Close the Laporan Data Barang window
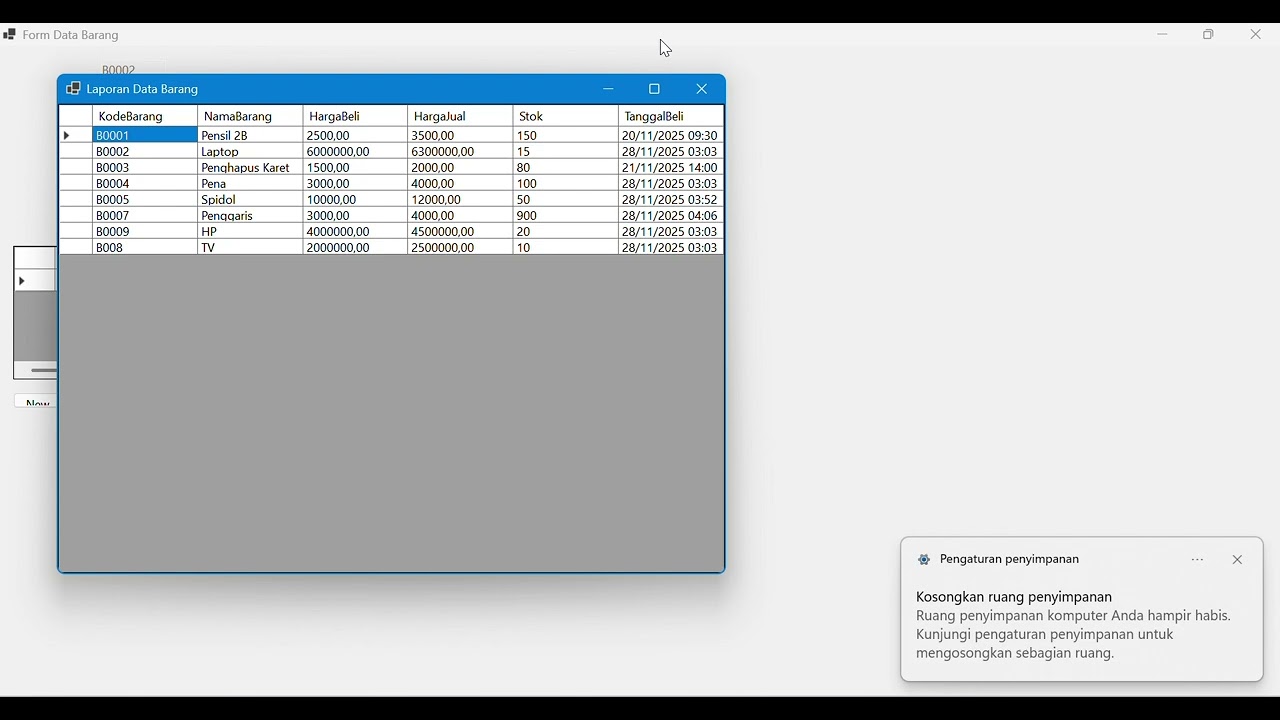Image resolution: width=1280 pixels, height=720 pixels. tap(702, 89)
